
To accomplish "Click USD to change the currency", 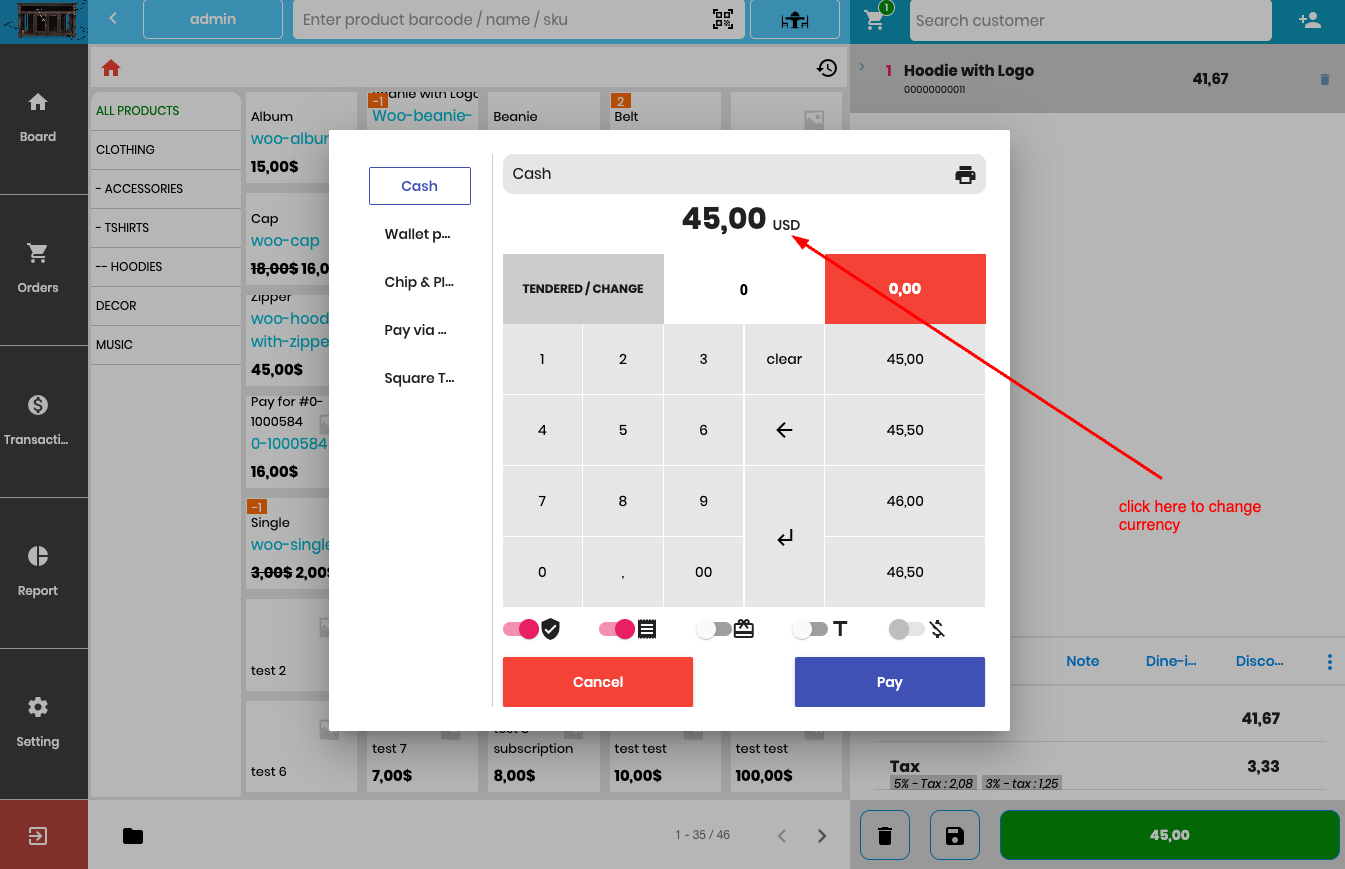I will coord(786,225).
